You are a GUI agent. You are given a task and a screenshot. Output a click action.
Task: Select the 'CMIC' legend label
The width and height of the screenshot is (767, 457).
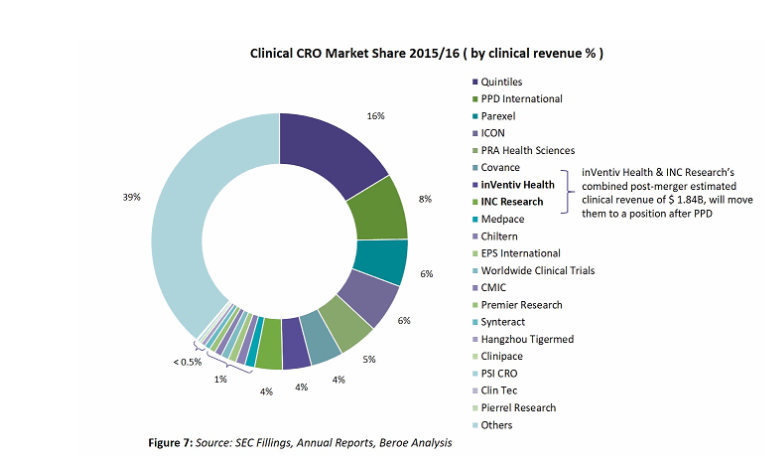493,288
